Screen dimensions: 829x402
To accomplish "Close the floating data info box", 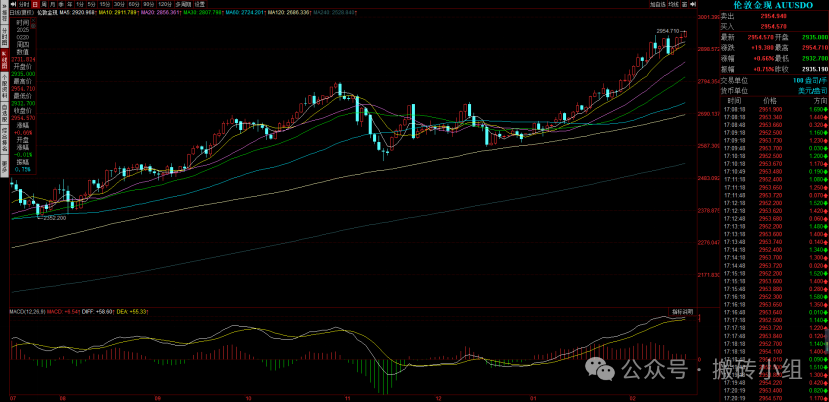I will tap(33, 20).
